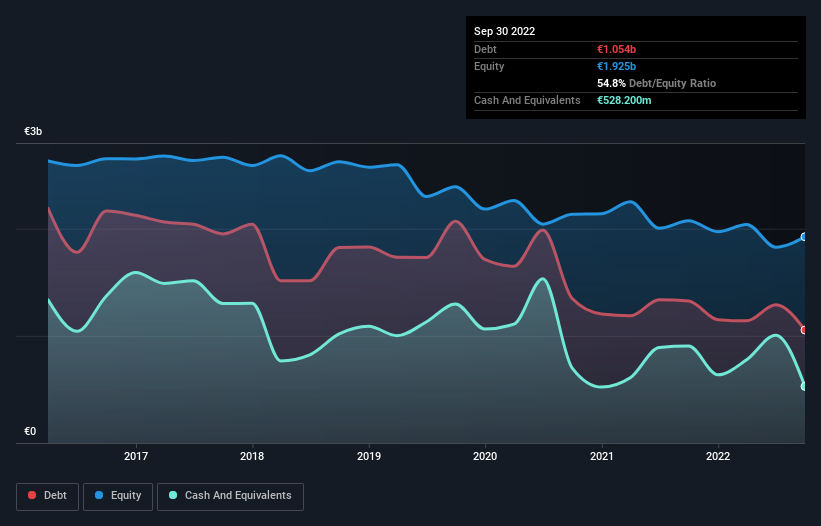Toggle the Cash And Equivalents legend button
821x526 pixels.
230,496
